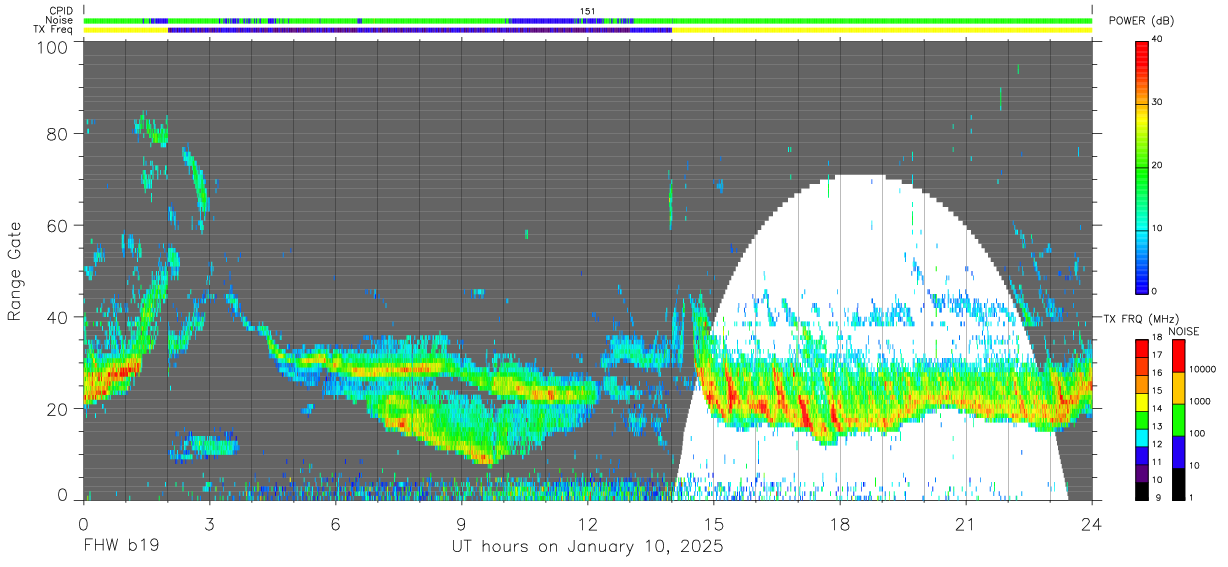
Task: Click the 15 tick label on the UT hours axis
Action: 714,524
